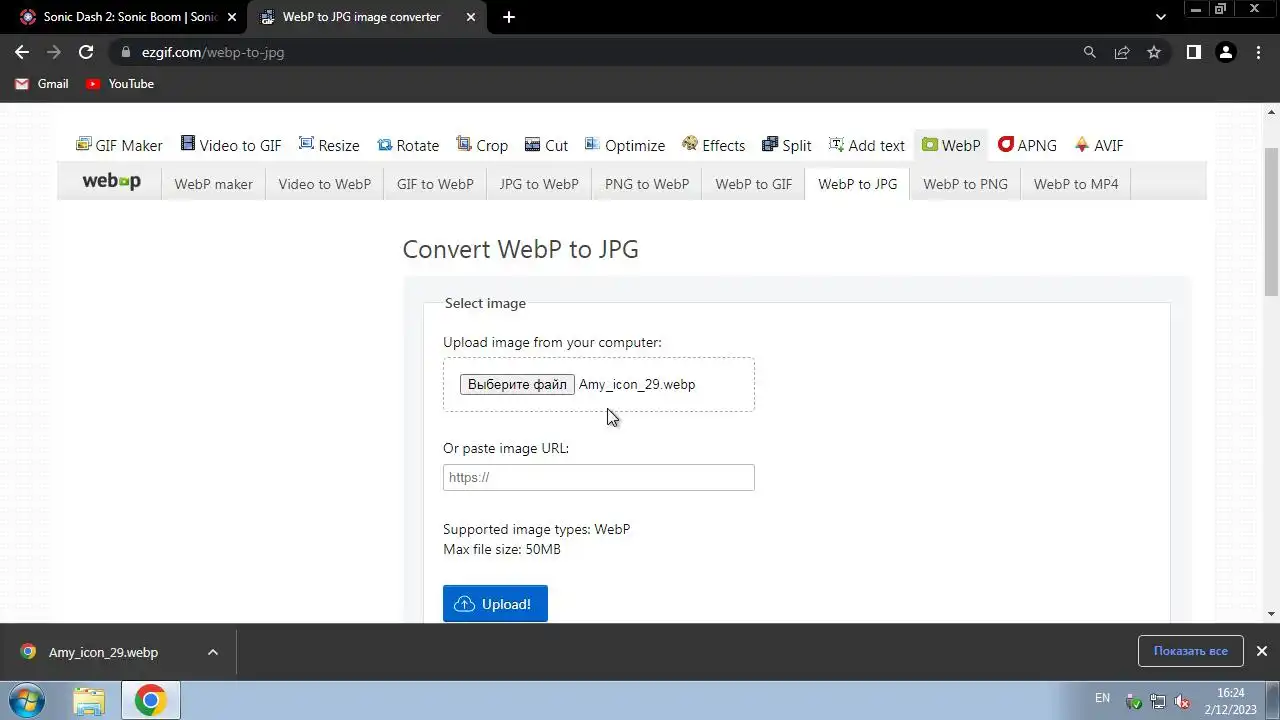The image size is (1280, 720).
Task: Open the Effects tool
Action: coord(714,145)
